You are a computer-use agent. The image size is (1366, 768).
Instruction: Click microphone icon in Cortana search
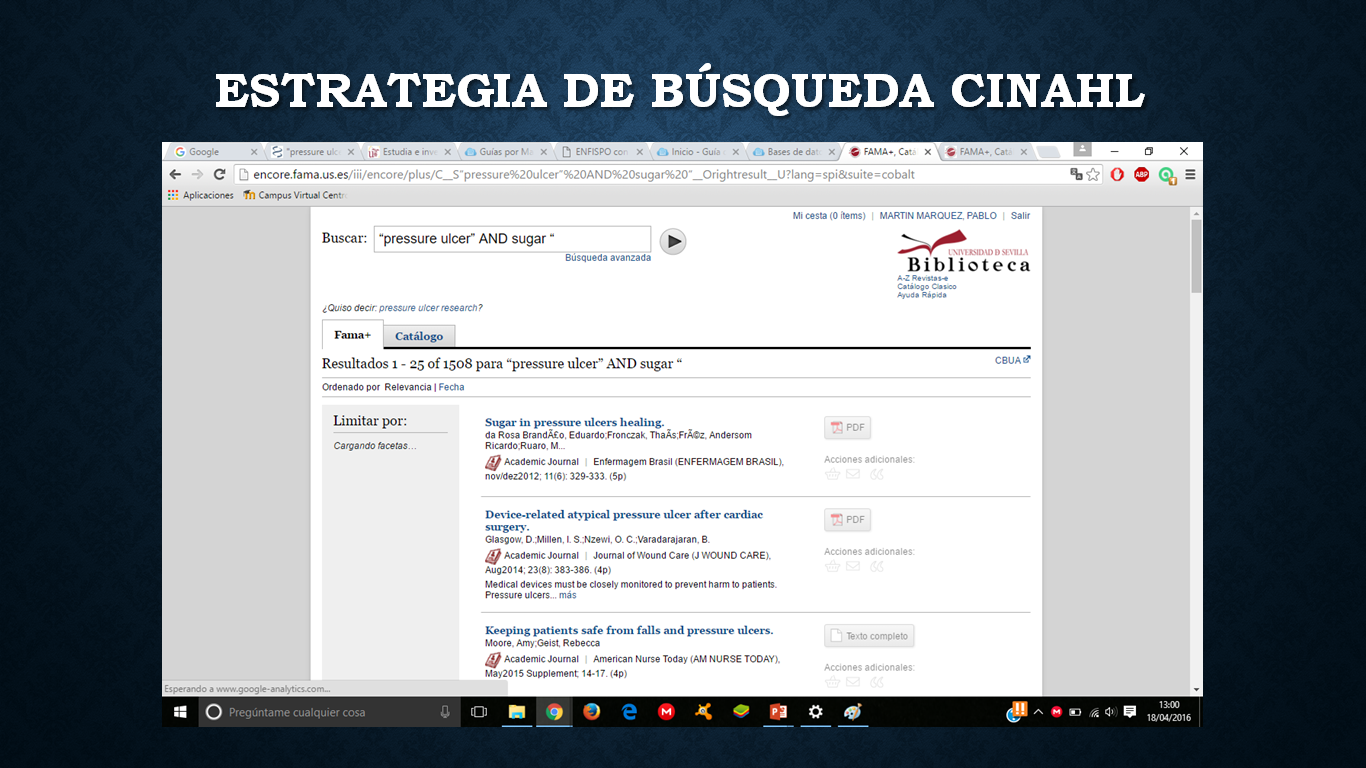(x=445, y=712)
